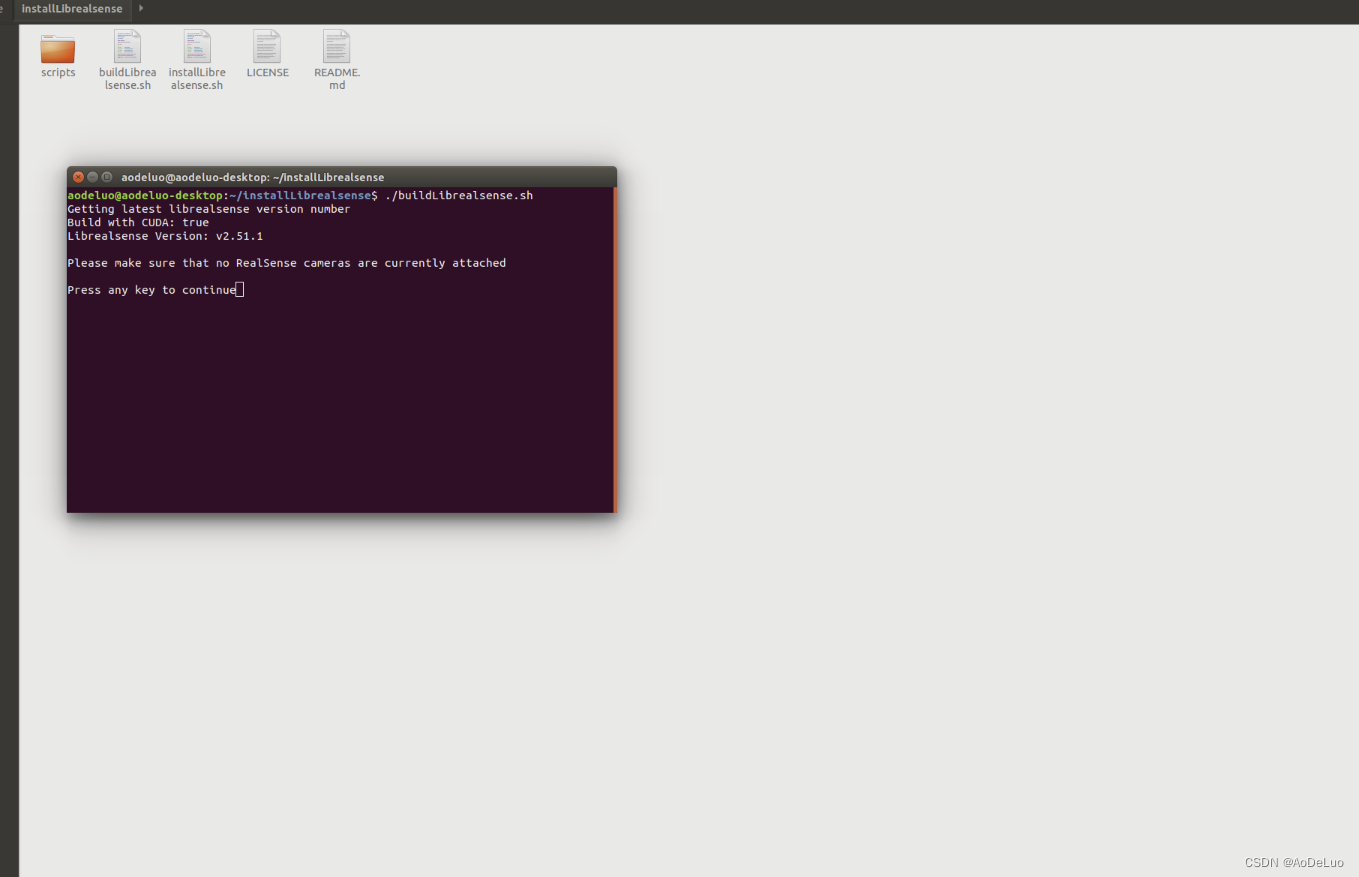
Task: Click the ./buildLibrealsense.sh command text
Action: coord(459,195)
